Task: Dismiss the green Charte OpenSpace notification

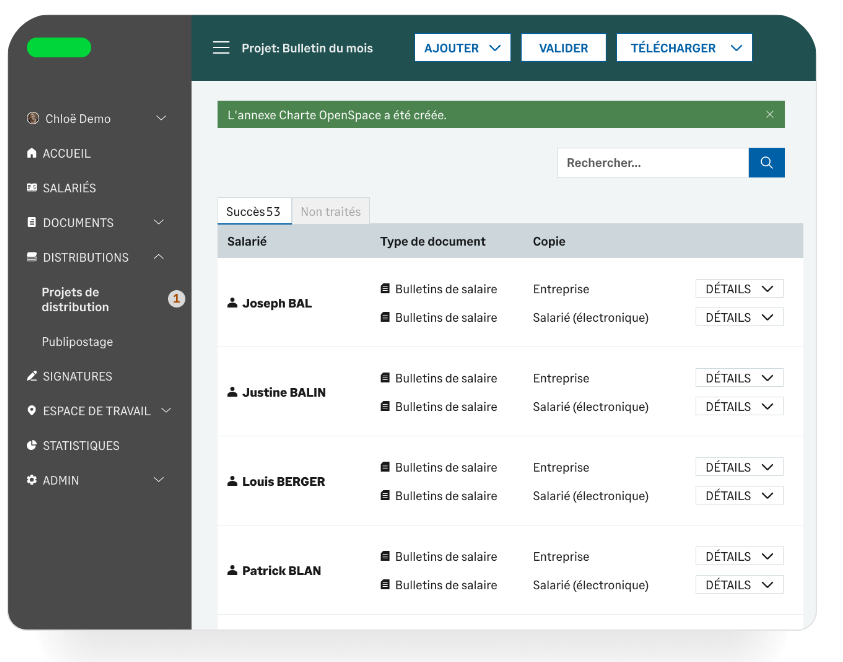Action: pyautogui.click(x=770, y=115)
